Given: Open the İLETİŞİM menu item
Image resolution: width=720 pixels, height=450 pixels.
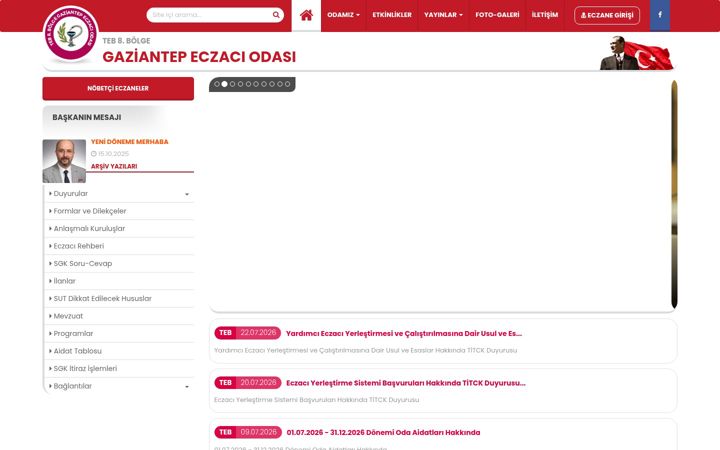Looking at the screenshot, I should coord(545,15).
